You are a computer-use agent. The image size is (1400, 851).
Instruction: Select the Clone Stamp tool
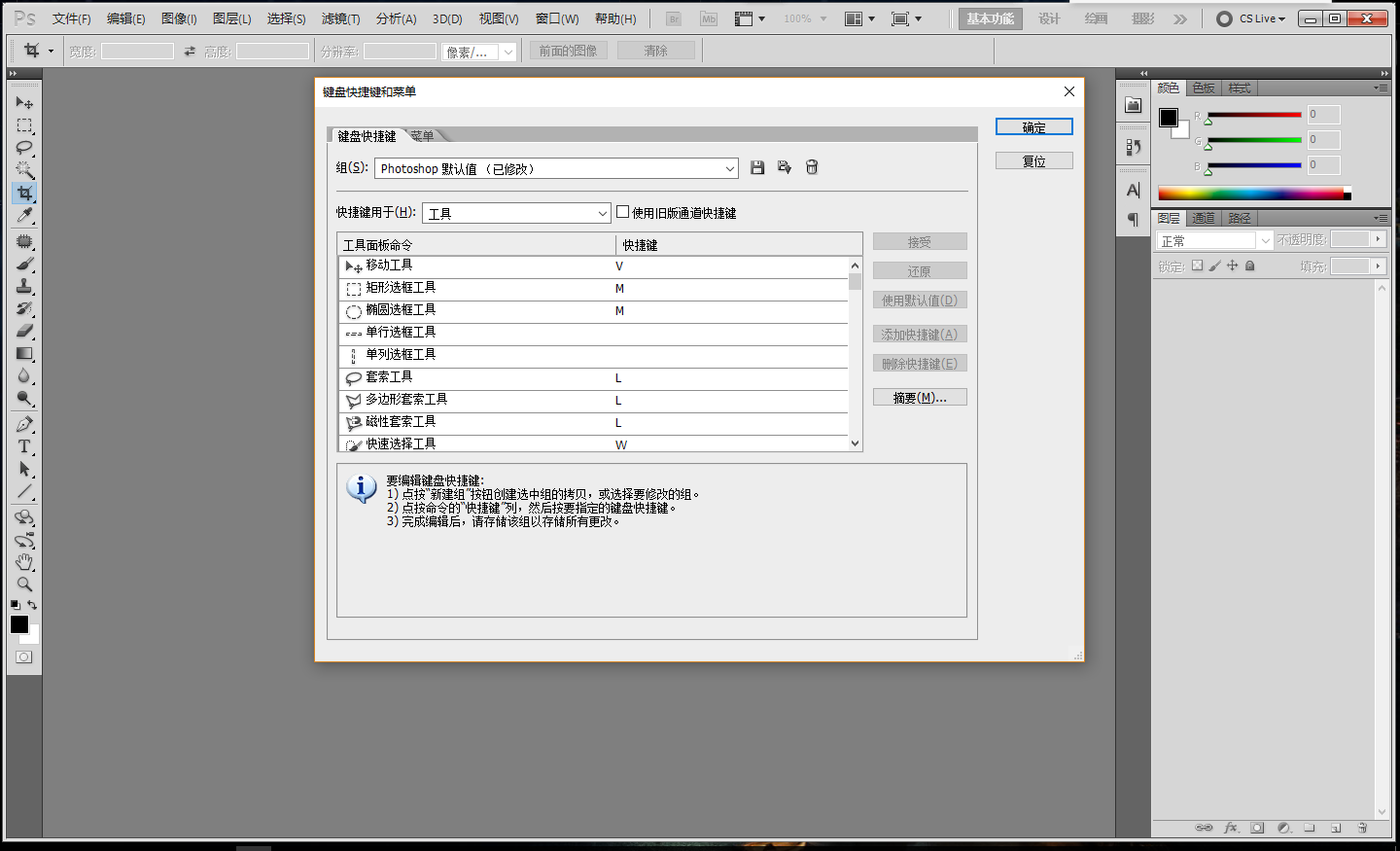24,286
